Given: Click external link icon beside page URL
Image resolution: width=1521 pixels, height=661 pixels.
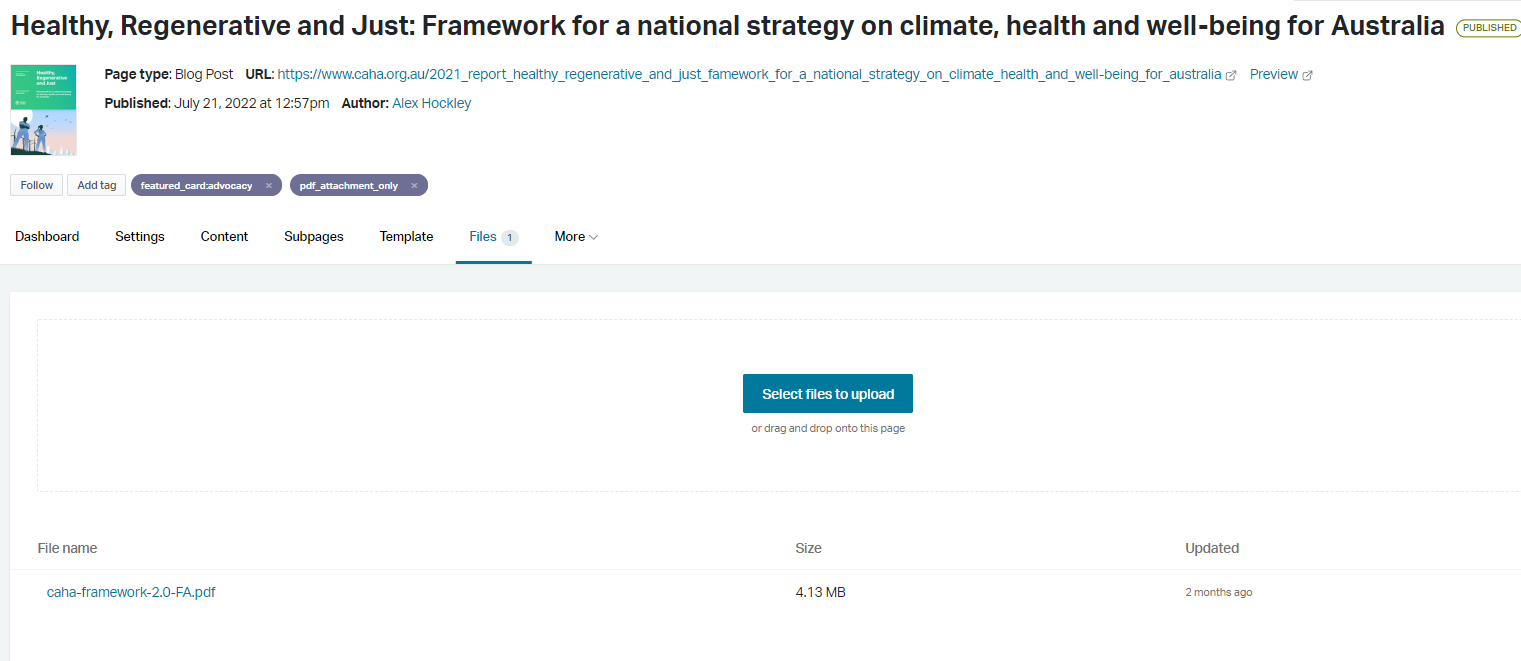Looking at the screenshot, I should click(1231, 75).
